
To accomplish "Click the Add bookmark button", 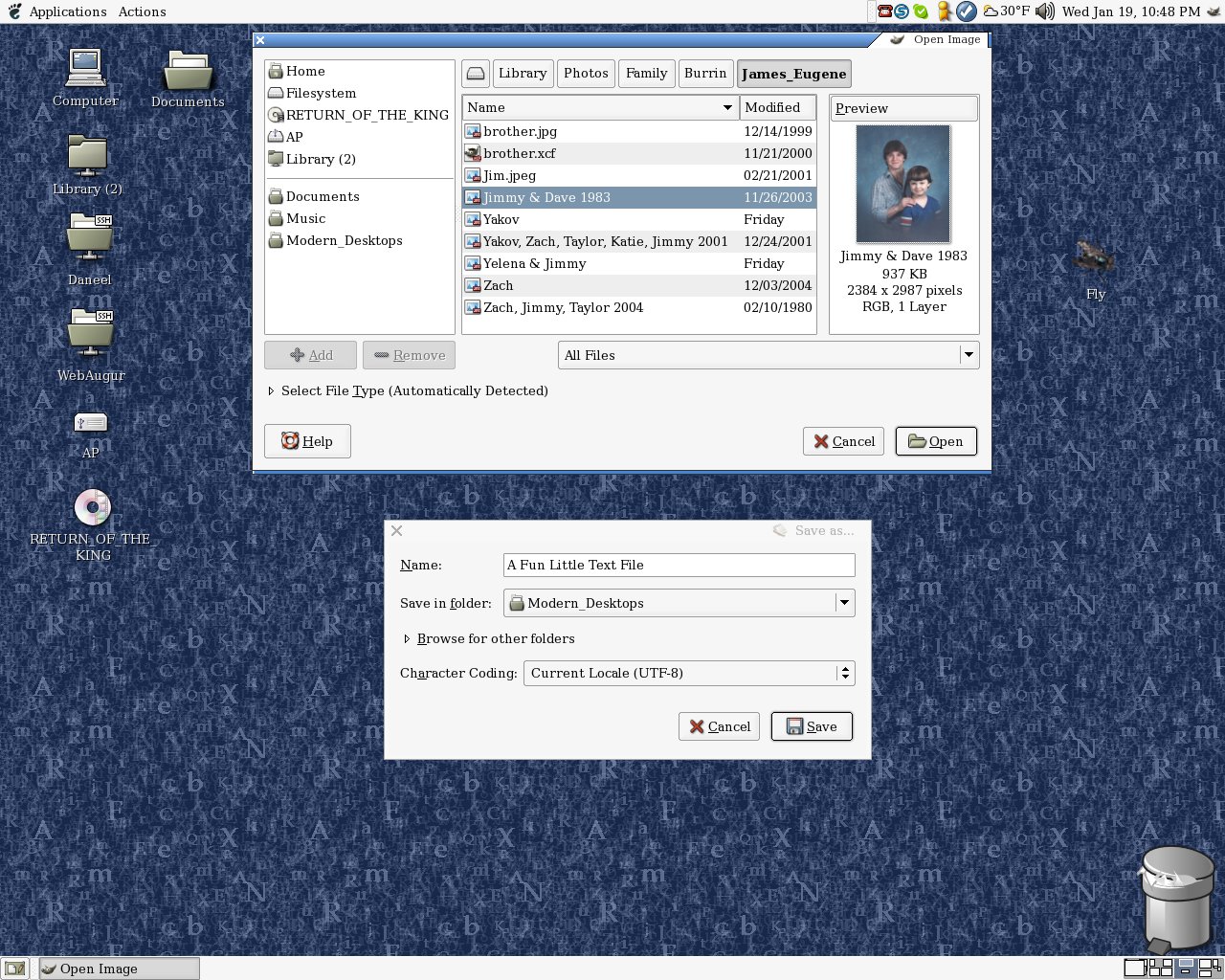I will [x=310, y=355].
